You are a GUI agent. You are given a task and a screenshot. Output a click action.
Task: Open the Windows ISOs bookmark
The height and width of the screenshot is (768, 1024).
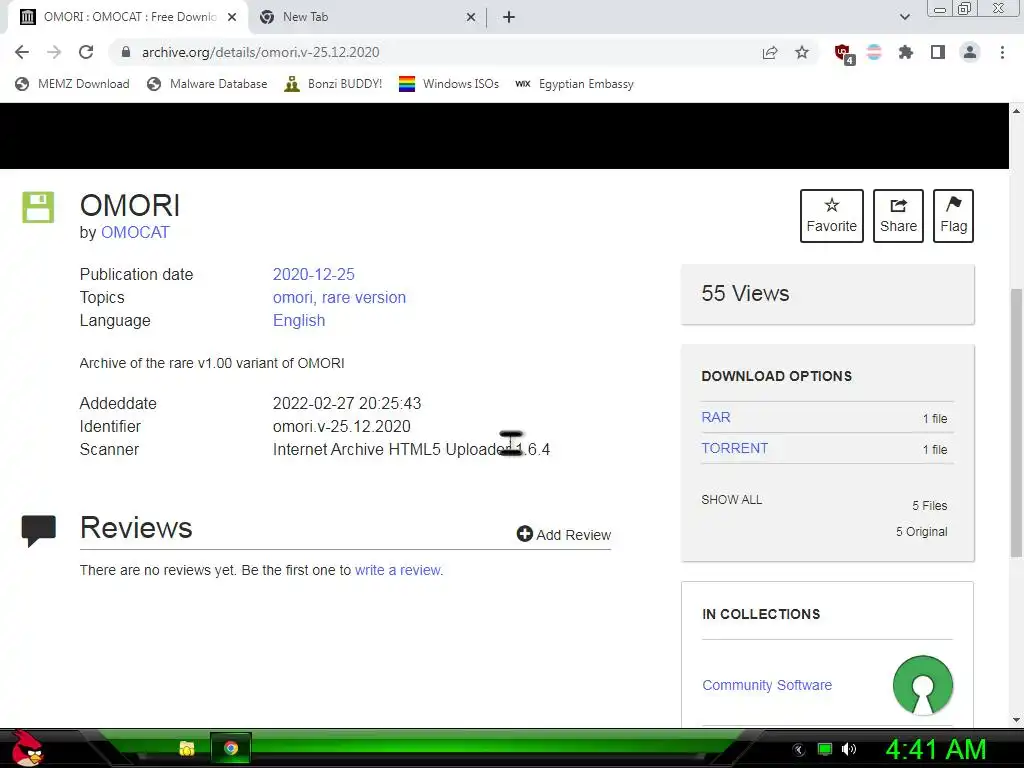(449, 84)
